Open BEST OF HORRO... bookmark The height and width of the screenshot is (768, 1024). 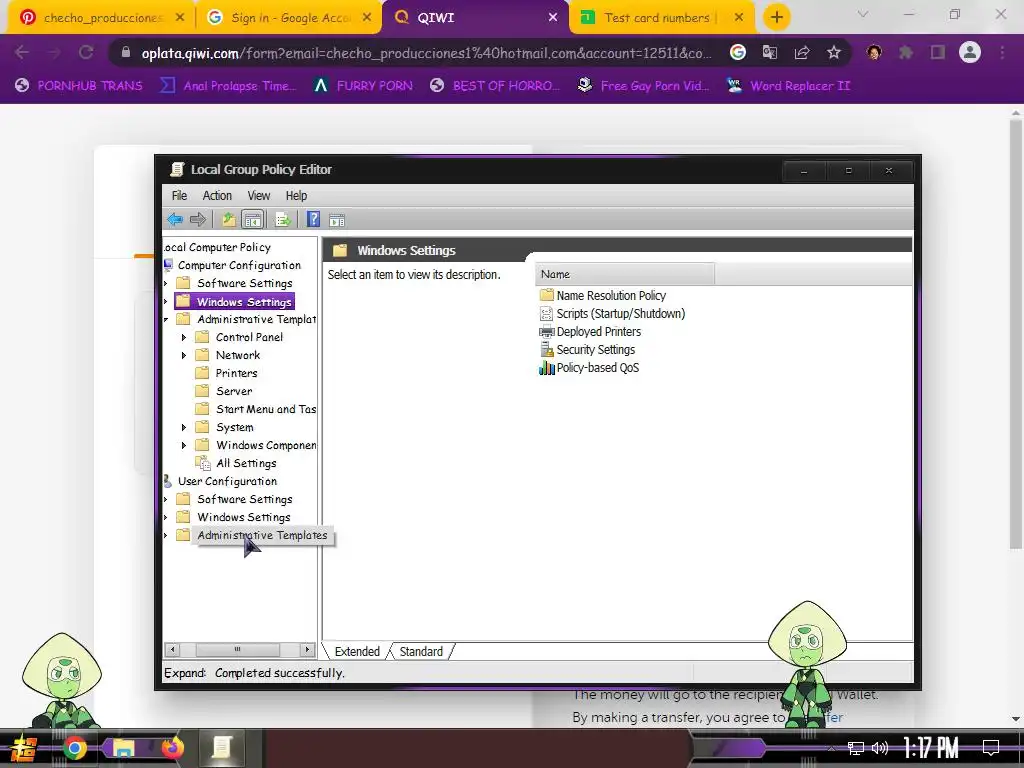[x=495, y=86]
